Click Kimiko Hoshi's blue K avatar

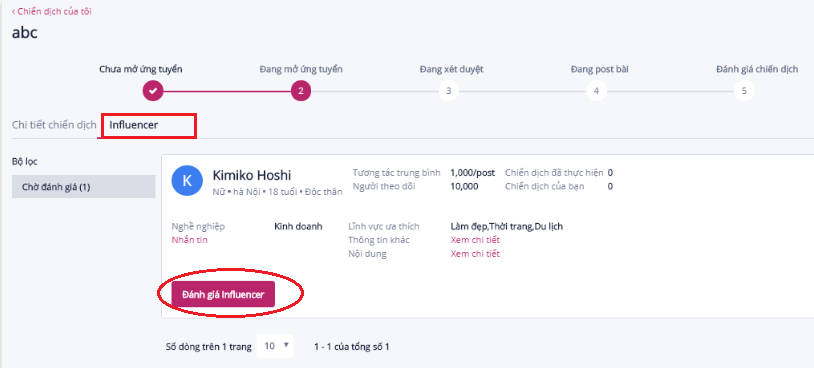tap(187, 181)
